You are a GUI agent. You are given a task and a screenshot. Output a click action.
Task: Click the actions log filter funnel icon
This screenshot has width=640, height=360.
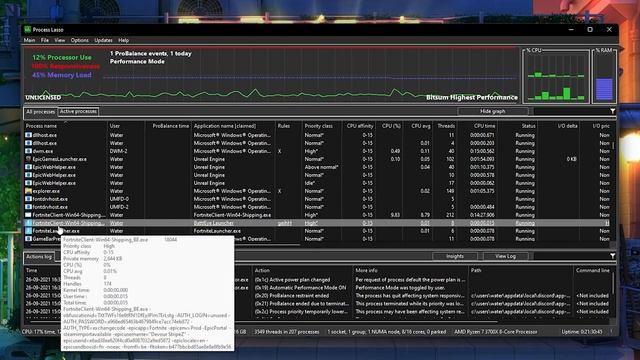click(x=612, y=256)
